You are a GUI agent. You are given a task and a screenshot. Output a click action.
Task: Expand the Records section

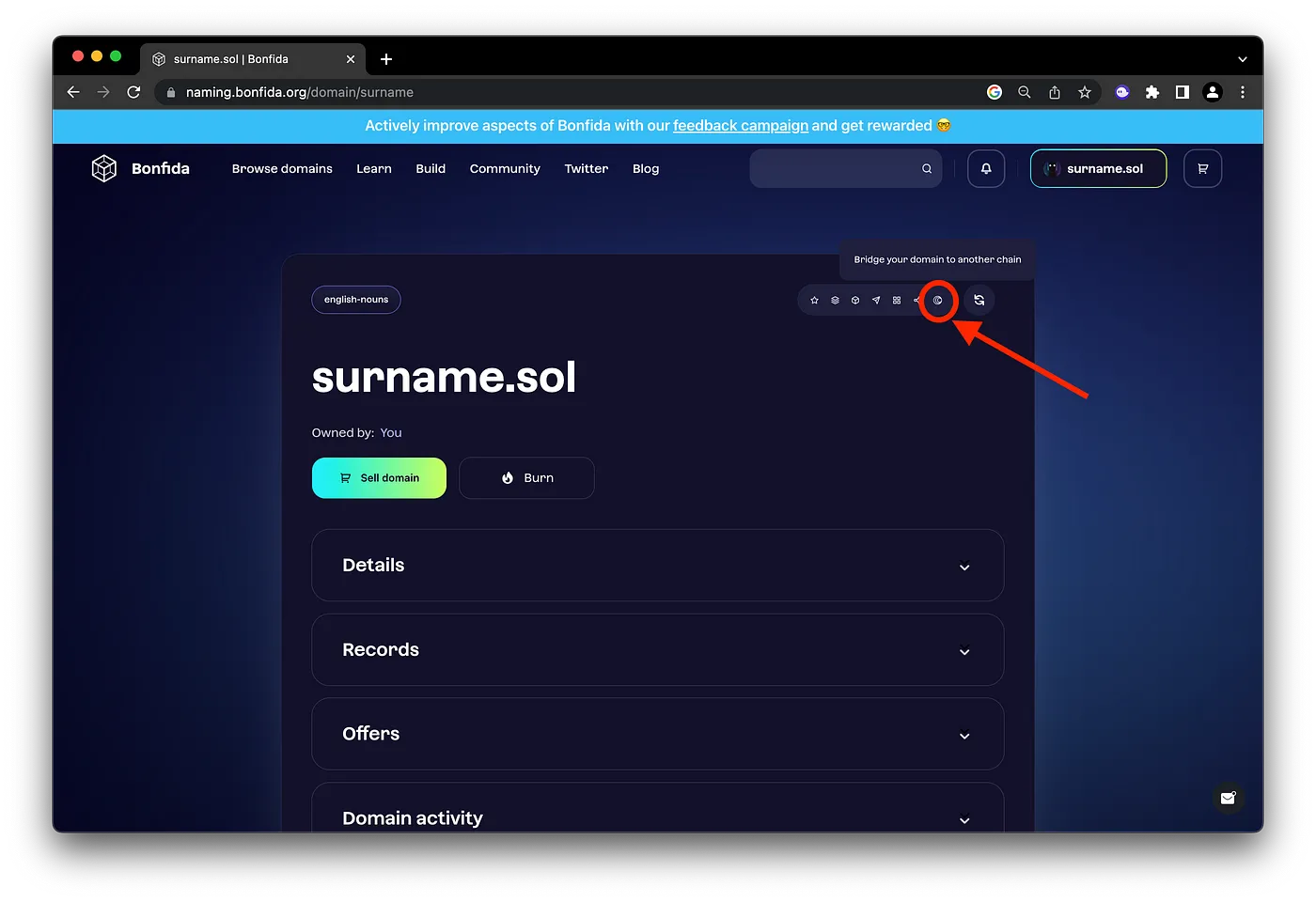(x=658, y=649)
